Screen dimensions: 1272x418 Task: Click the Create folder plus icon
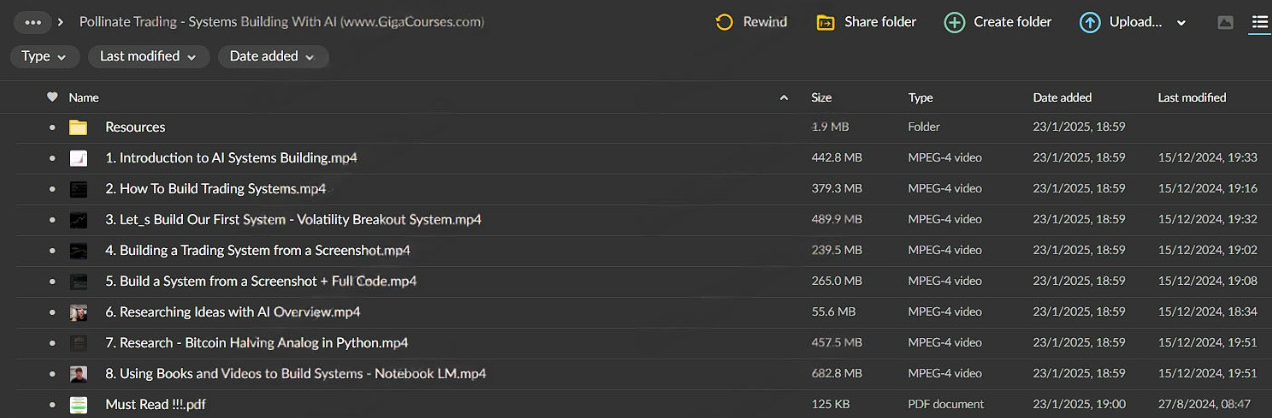pos(955,22)
